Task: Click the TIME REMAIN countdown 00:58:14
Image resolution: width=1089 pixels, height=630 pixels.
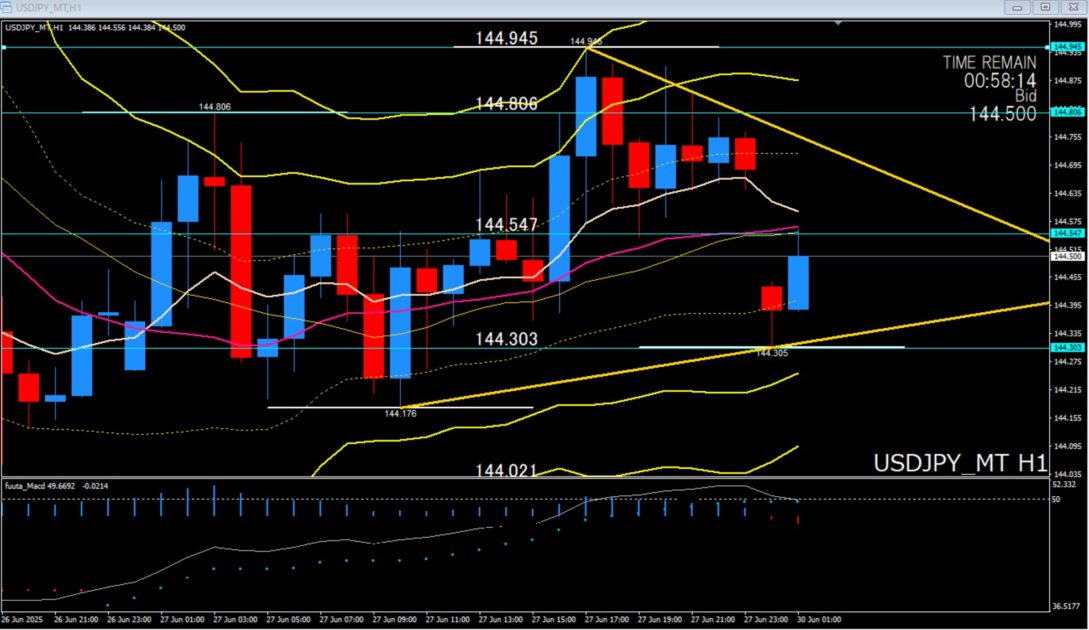Action: coord(999,79)
